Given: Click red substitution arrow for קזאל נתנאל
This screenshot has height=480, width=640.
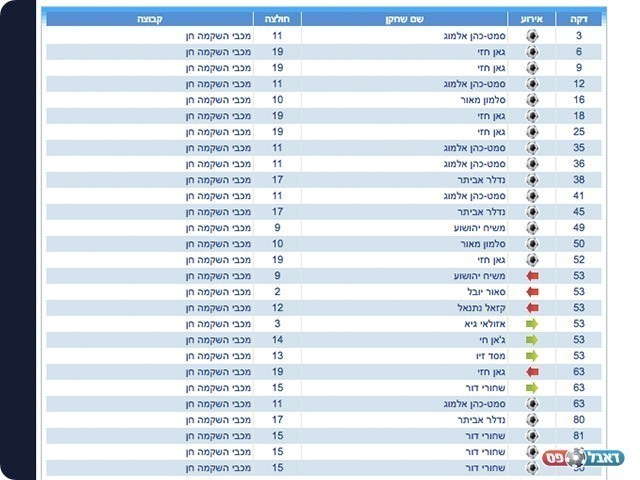Looking at the screenshot, I should coord(532,307).
